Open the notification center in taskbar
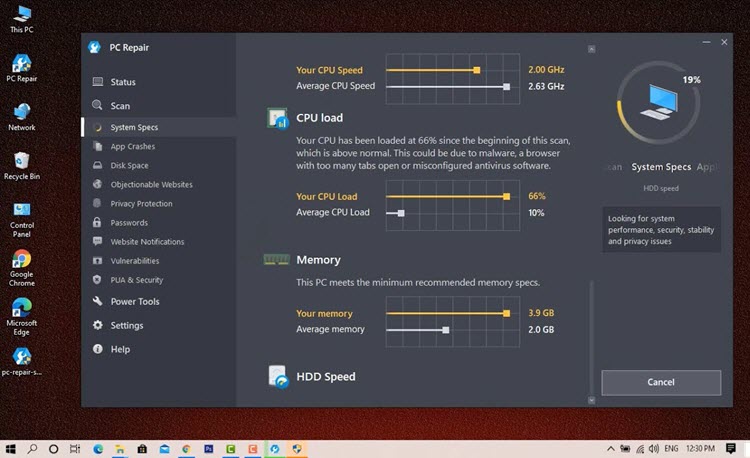This screenshot has height=458, width=750. click(x=730, y=448)
